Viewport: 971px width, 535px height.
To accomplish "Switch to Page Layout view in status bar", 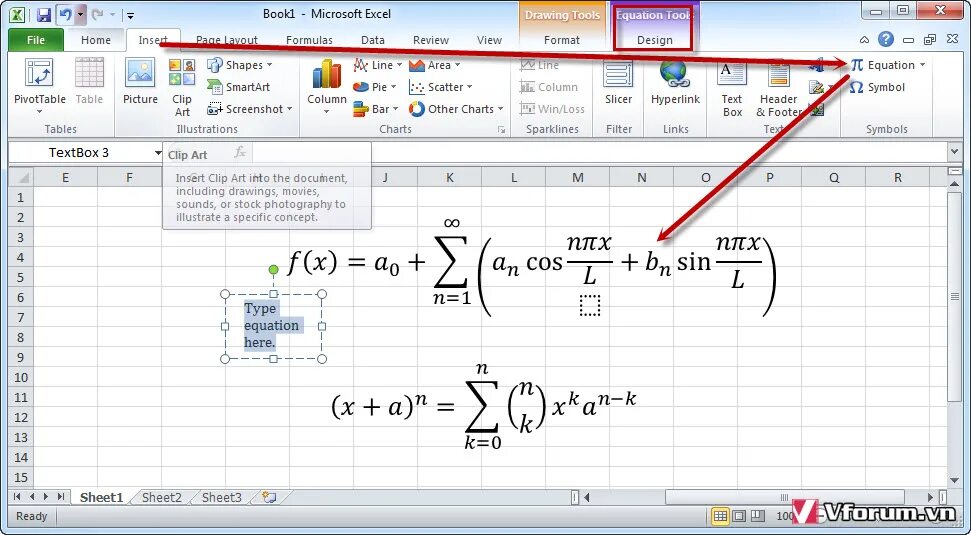I will pos(739,516).
